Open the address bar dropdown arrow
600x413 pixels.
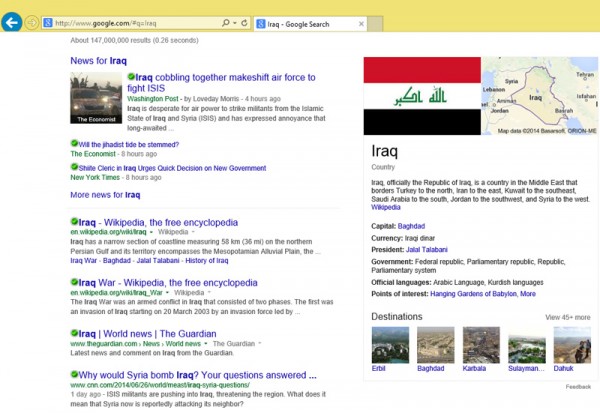pos(235,23)
